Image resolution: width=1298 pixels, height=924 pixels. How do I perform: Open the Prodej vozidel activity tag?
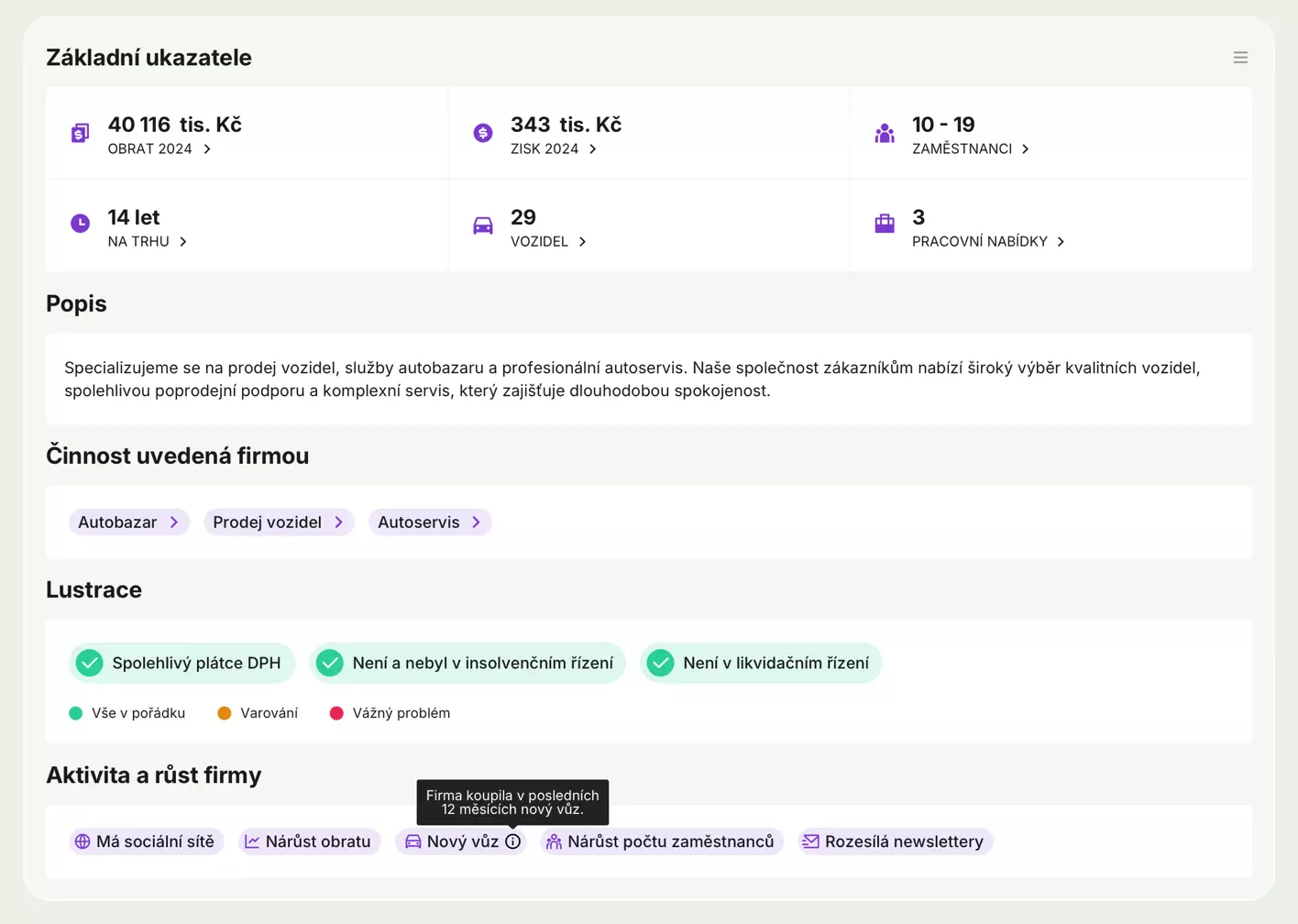click(x=279, y=522)
